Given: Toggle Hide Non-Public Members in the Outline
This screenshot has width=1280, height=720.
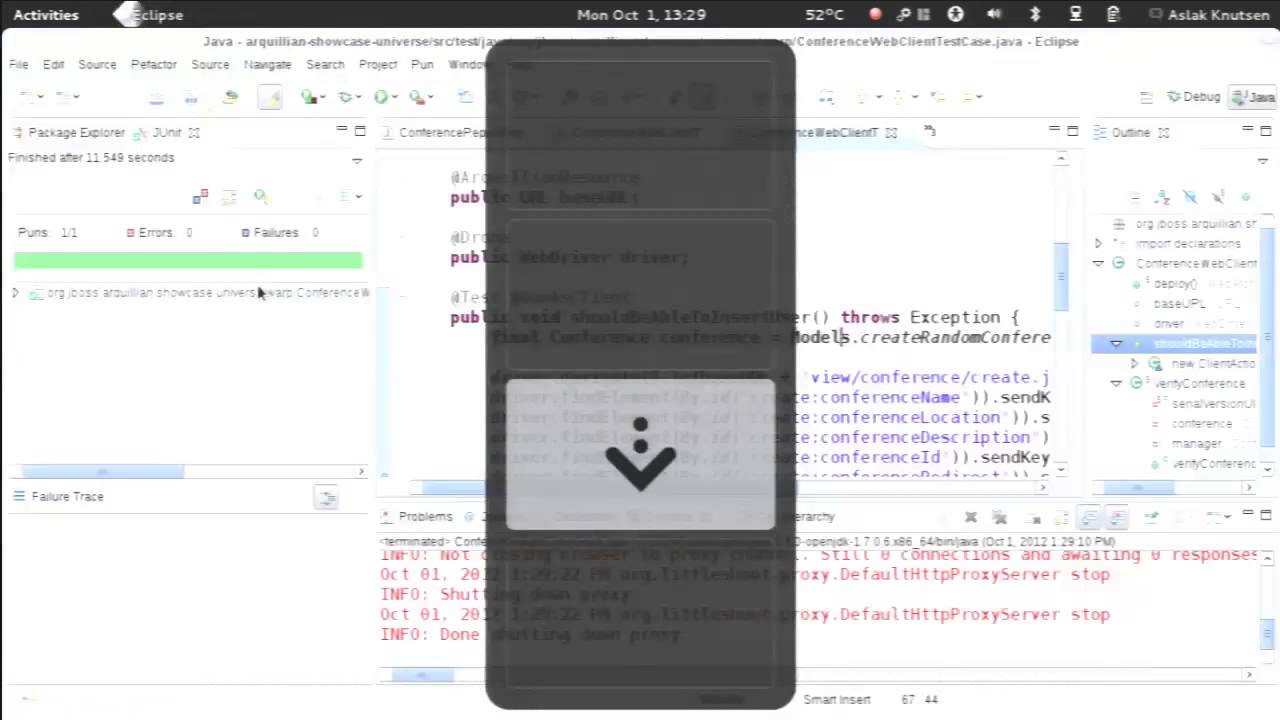Looking at the screenshot, I should tap(1245, 197).
